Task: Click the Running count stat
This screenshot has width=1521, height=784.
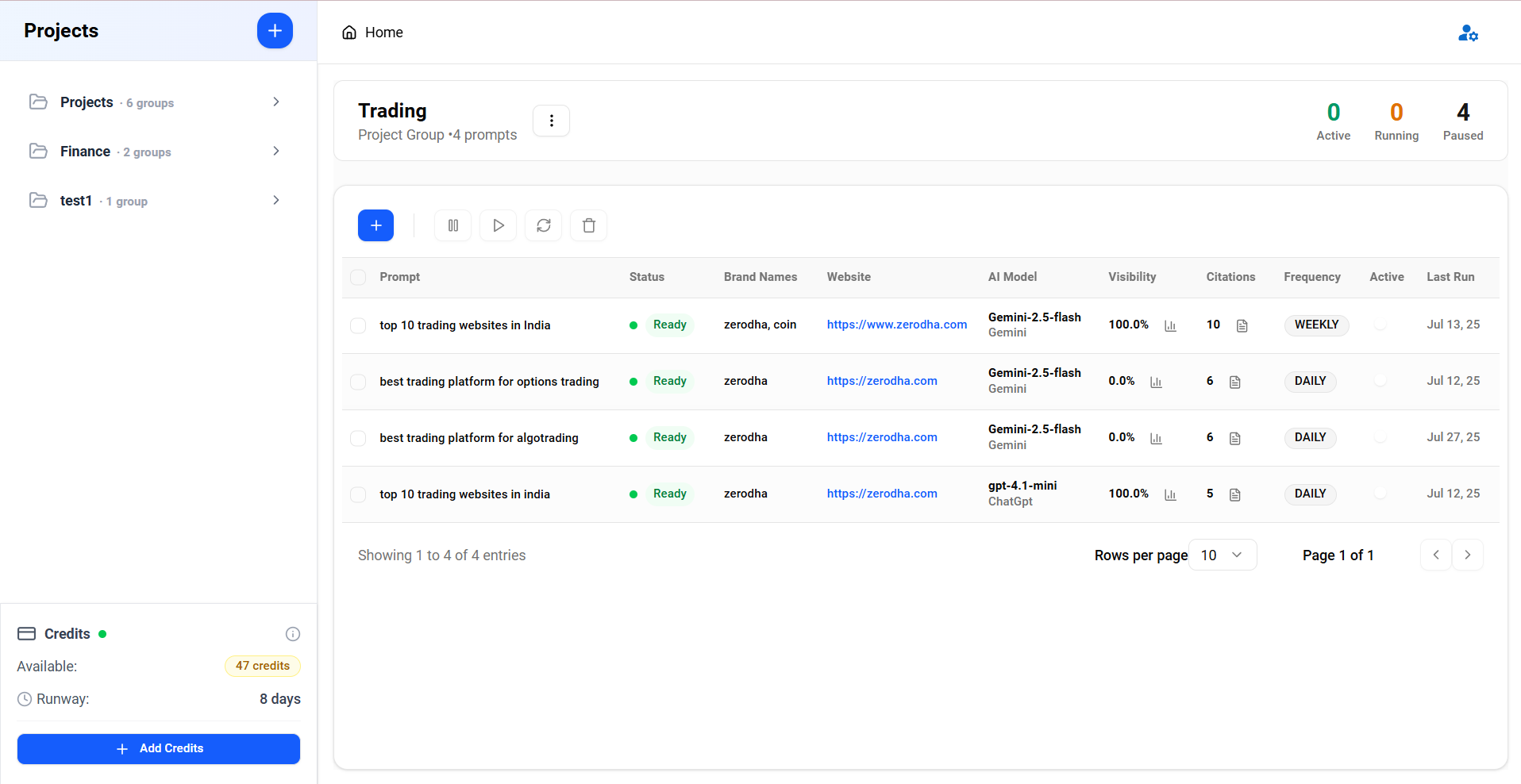Action: [x=1396, y=121]
